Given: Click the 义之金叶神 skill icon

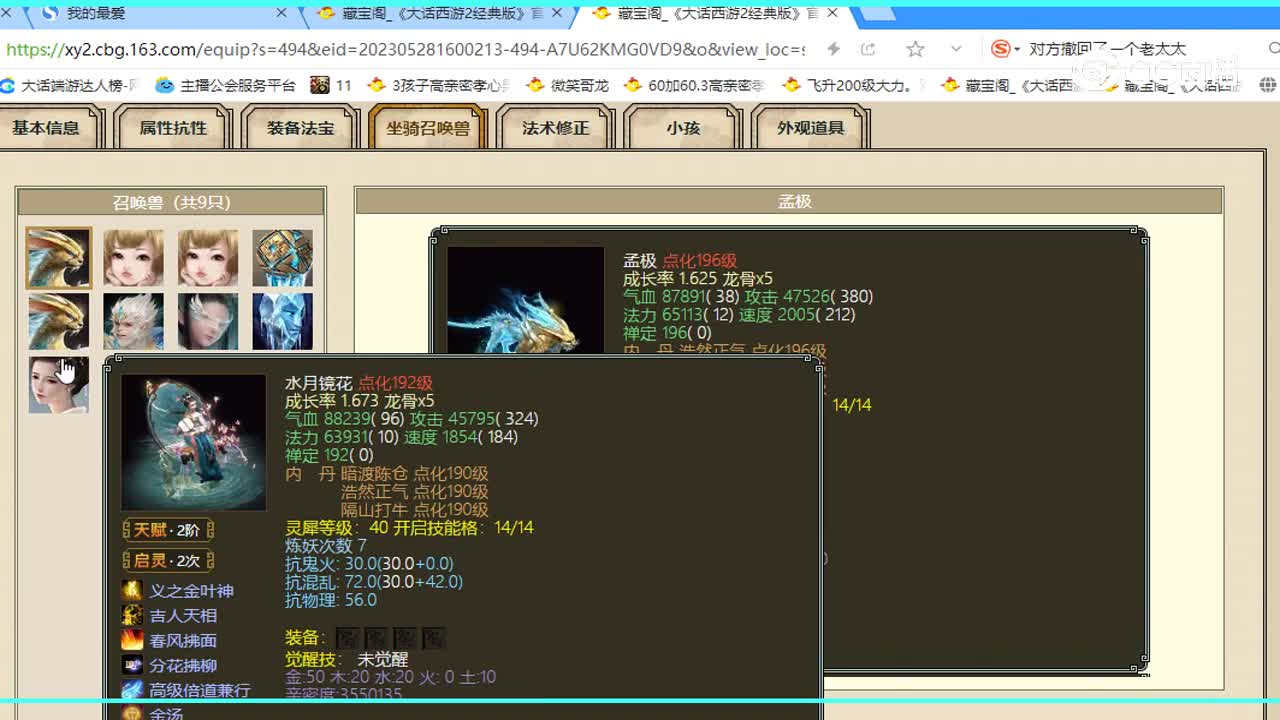Looking at the screenshot, I should point(132,590).
